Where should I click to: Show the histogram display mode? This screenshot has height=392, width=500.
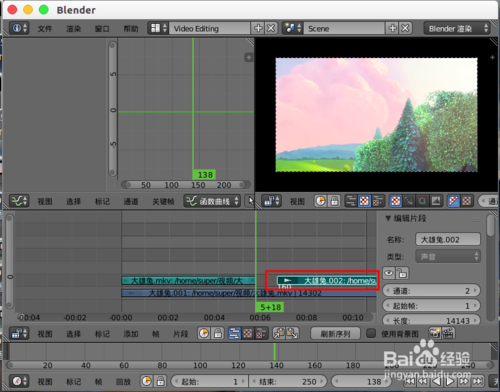(436, 201)
